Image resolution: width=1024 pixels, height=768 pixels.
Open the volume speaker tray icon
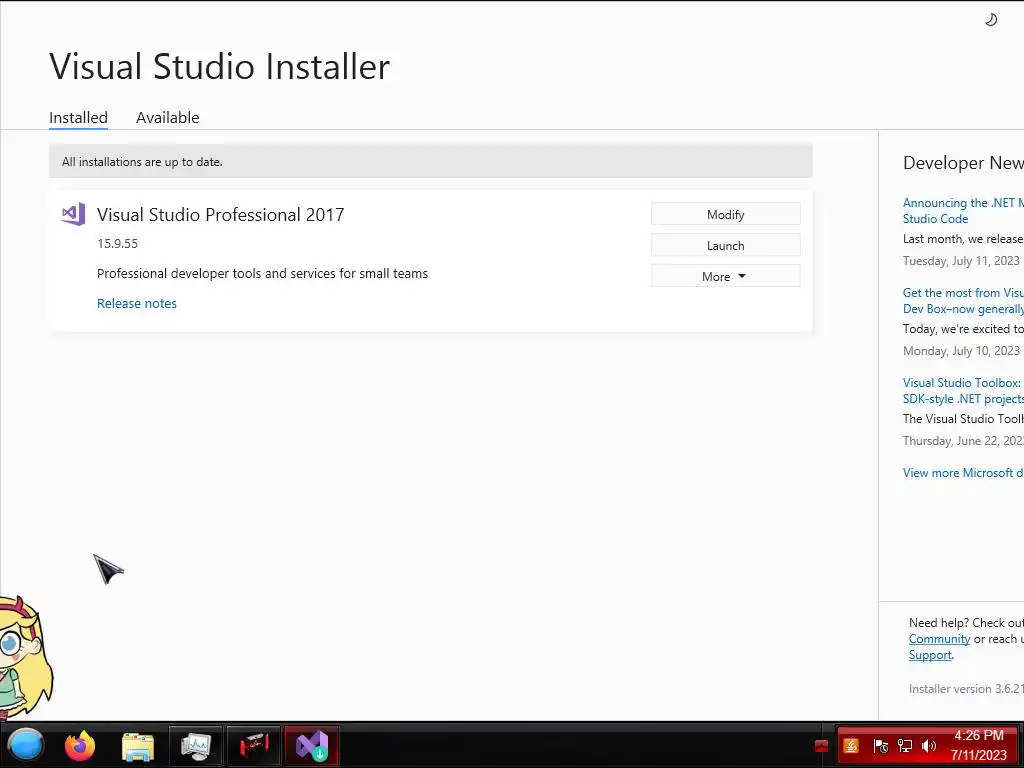928,746
